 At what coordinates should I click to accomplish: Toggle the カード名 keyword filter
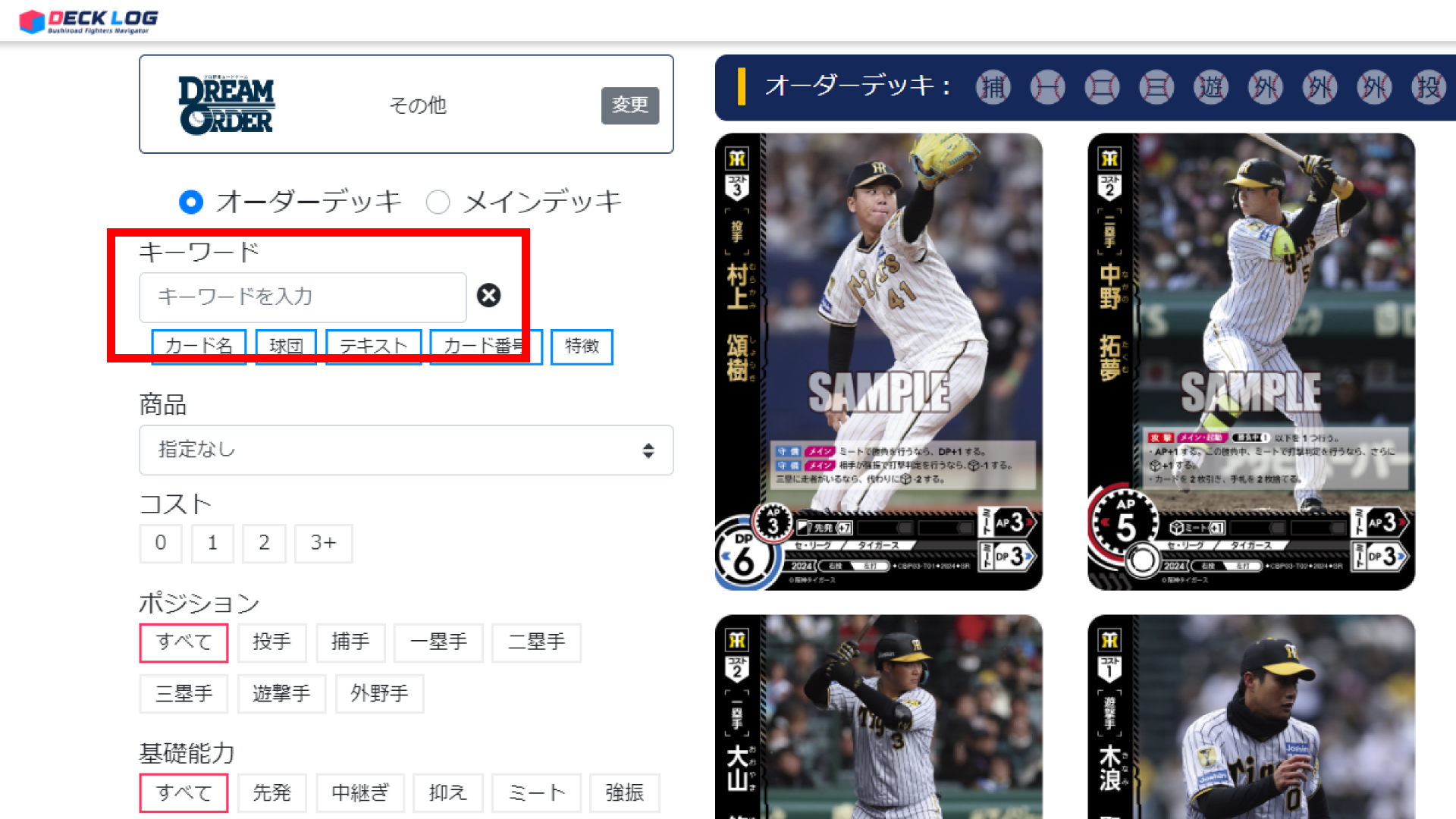pyautogui.click(x=199, y=347)
